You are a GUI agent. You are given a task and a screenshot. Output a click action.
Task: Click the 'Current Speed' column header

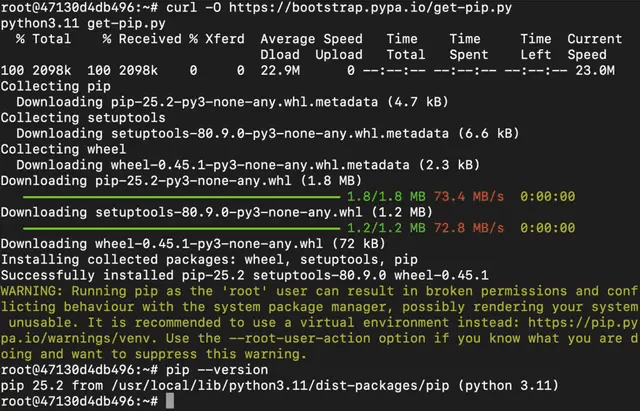coord(595,47)
